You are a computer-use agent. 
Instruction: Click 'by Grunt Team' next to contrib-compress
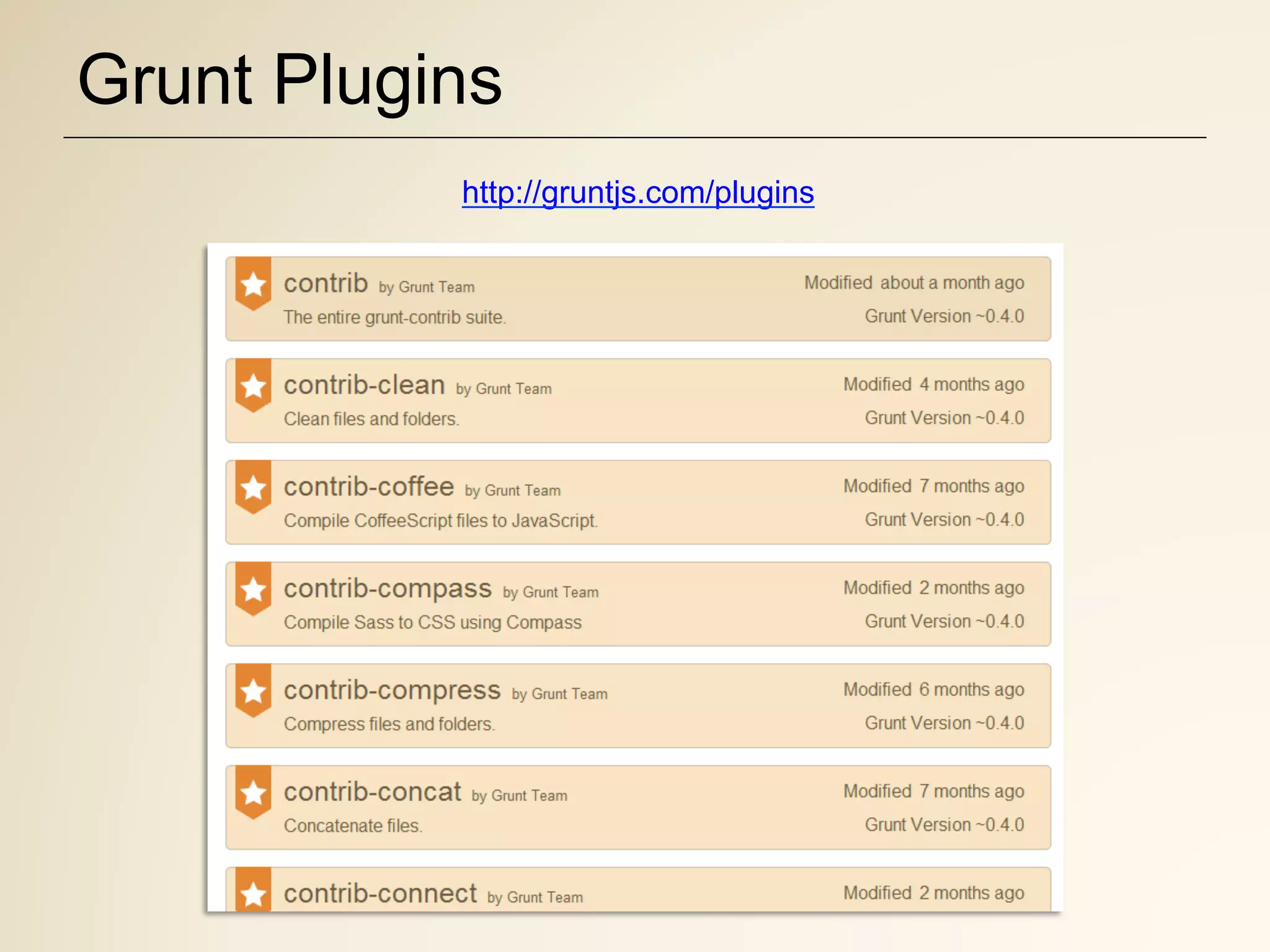coord(559,694)
